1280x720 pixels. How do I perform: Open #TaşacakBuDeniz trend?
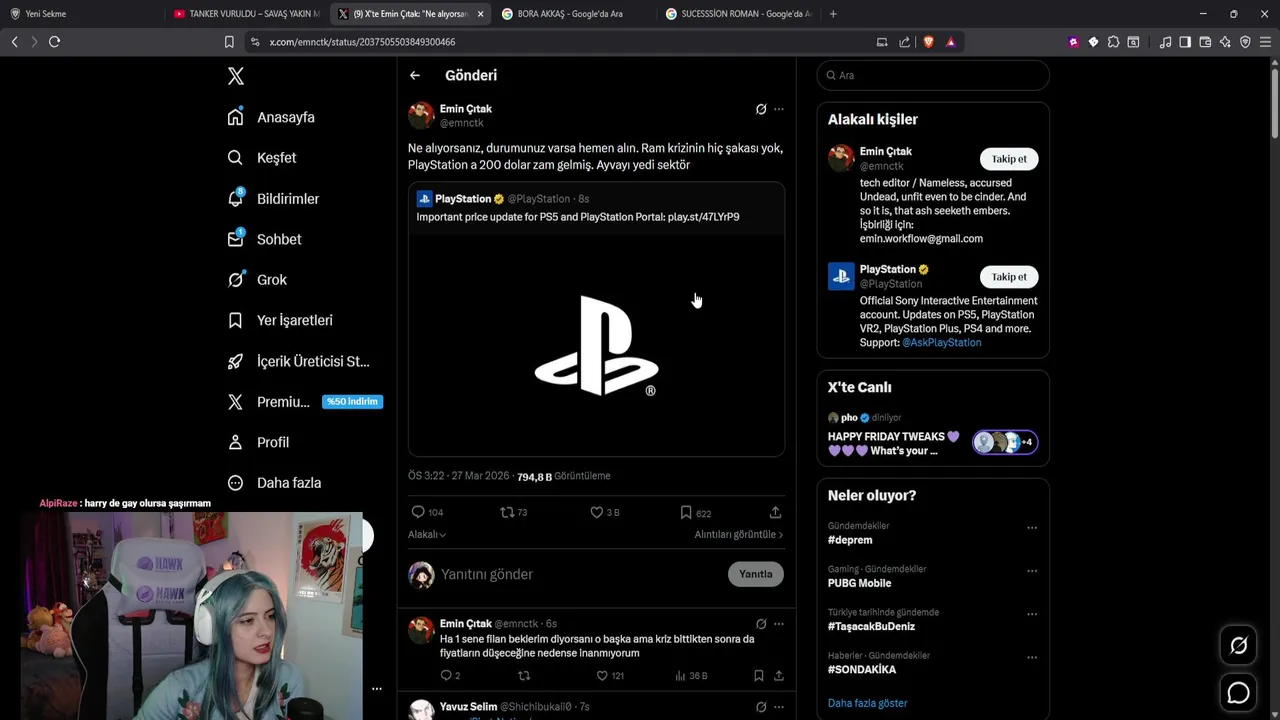[x=871, y=627]
